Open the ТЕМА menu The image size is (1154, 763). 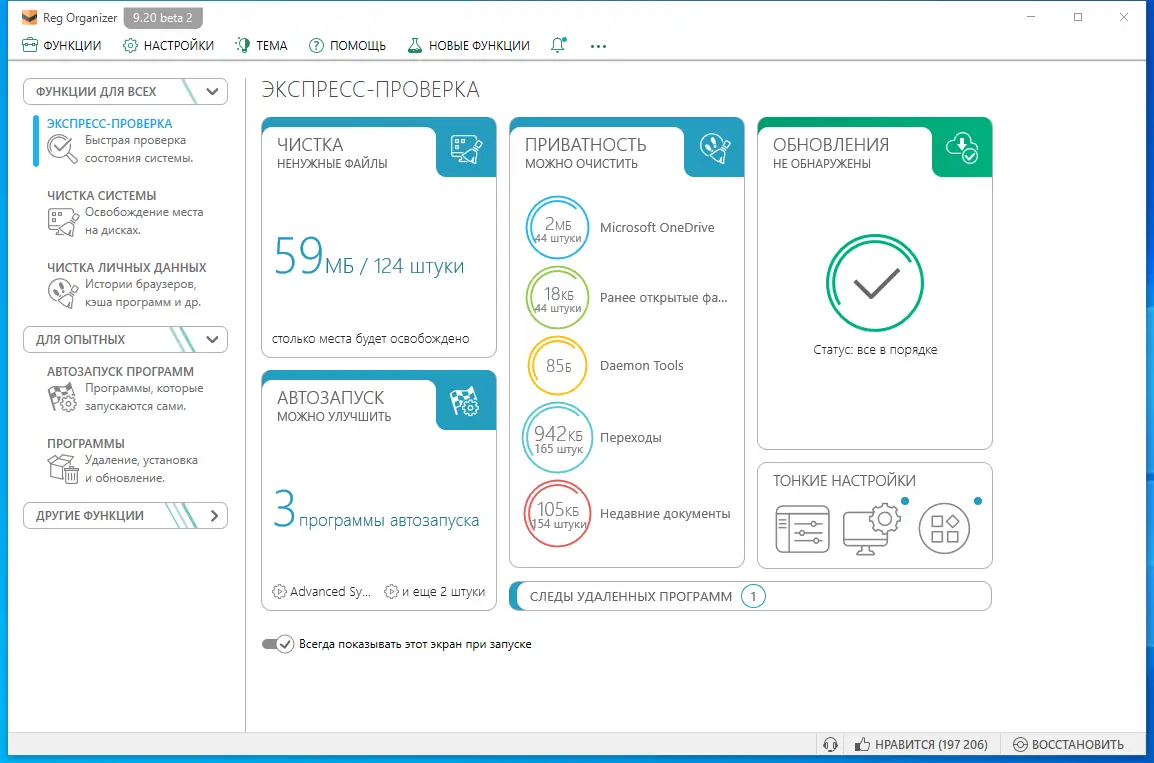(261, 46)
